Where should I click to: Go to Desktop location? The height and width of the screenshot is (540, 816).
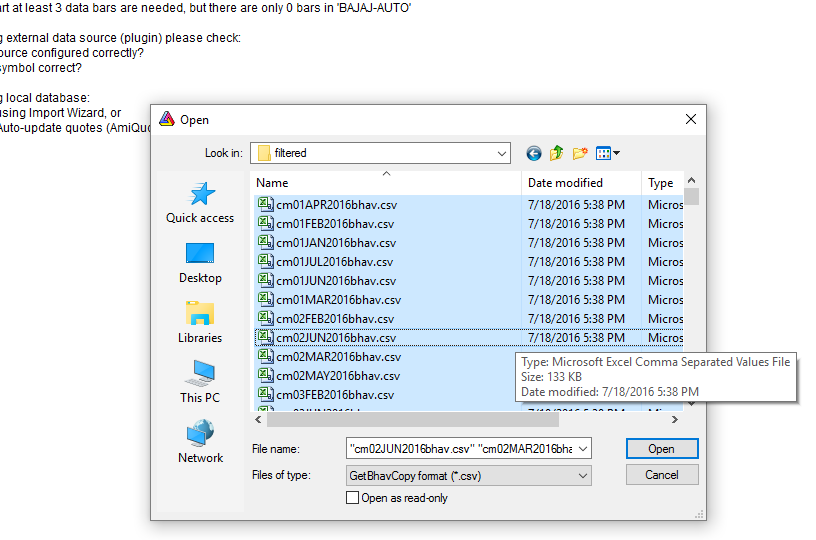click(200, 263)
